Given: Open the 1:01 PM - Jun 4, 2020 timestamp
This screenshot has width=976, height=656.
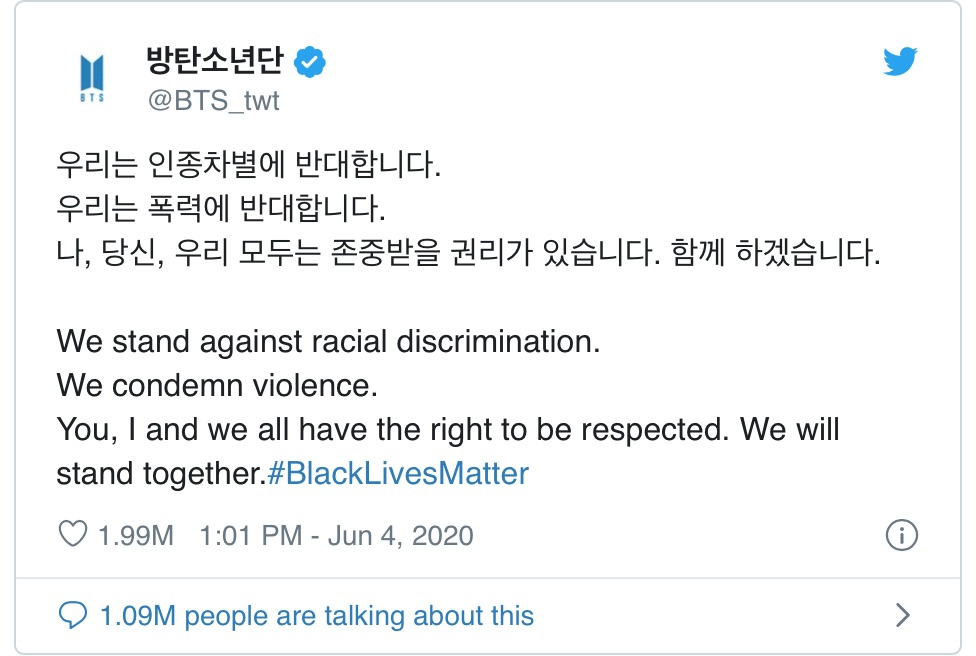Looking at the screenshot, I should (336, 535).
